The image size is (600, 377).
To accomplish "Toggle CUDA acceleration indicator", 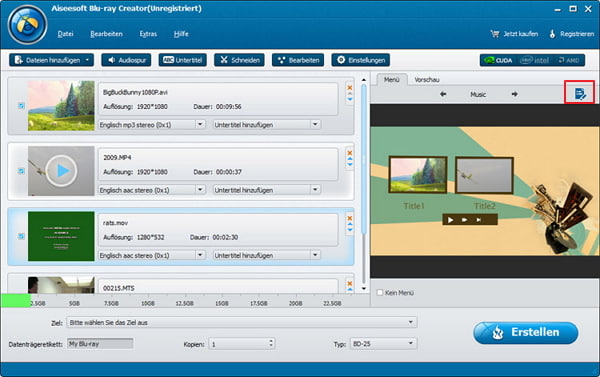I will coord(498,60).
